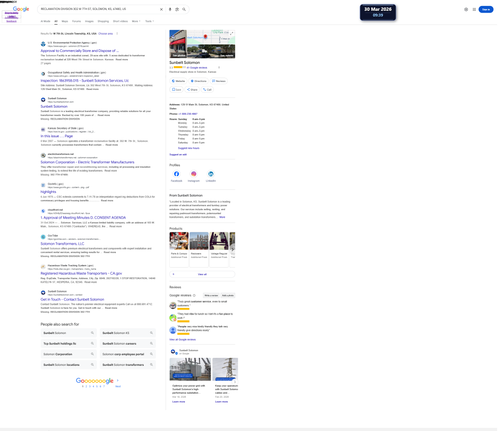Search related term 'Solomon corp employee portal'
Screen dimensions: 500x431
pyautogui.click(x=127, y=354)
